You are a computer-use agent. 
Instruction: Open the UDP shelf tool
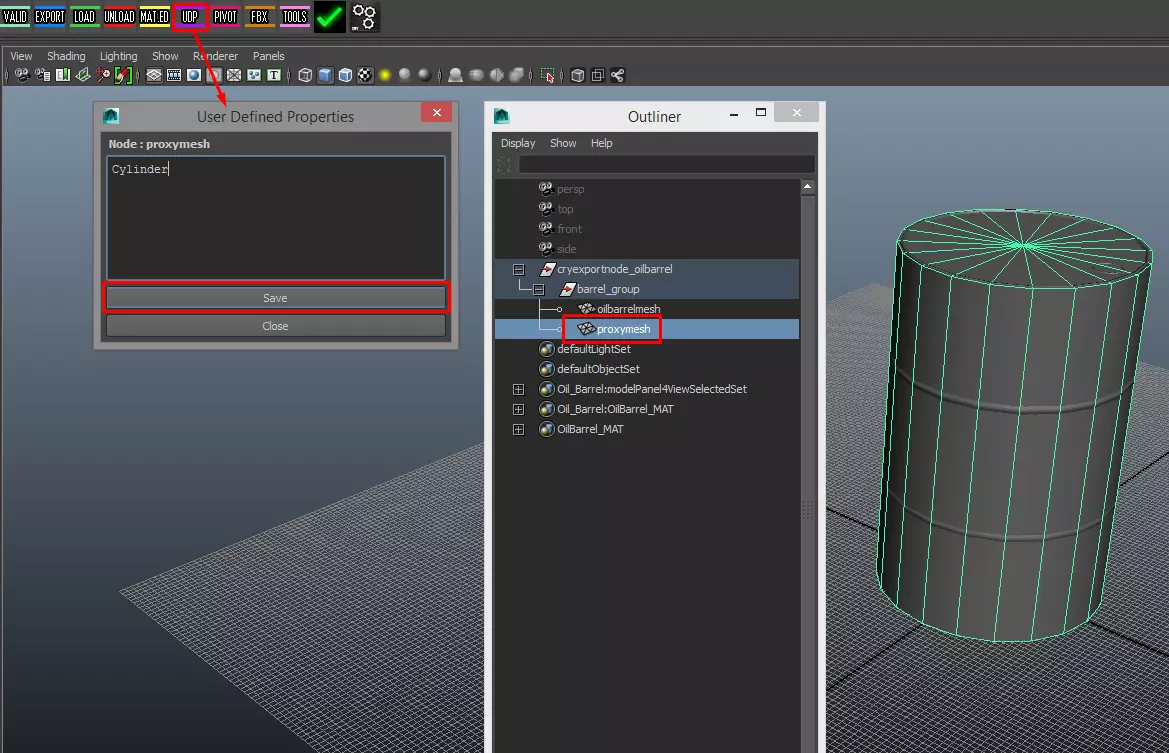190,16
